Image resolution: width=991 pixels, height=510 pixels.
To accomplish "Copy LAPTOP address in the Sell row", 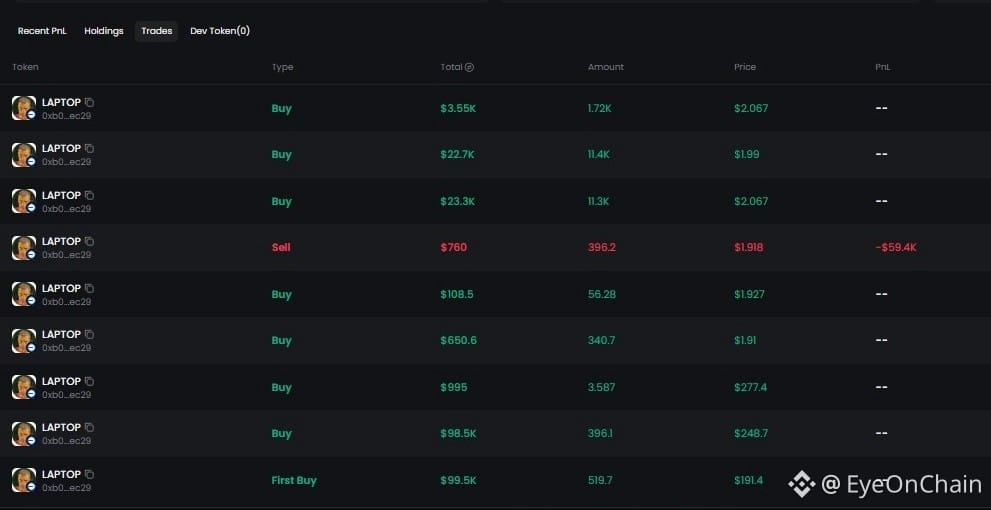I will 90,241.
